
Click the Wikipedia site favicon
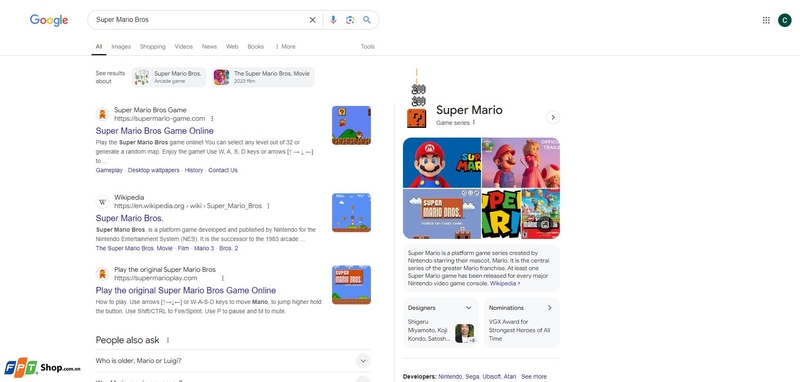coord(103,201)
